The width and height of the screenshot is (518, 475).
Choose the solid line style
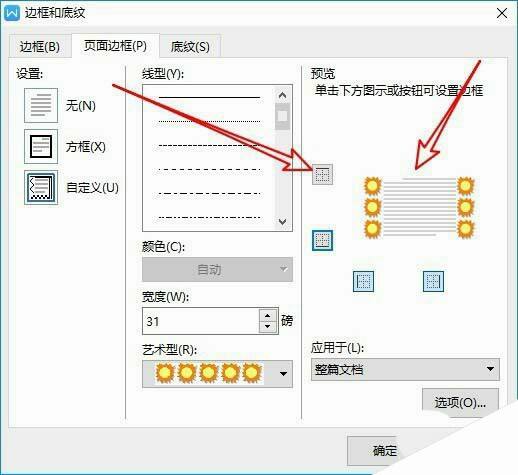tap(209, 97)
